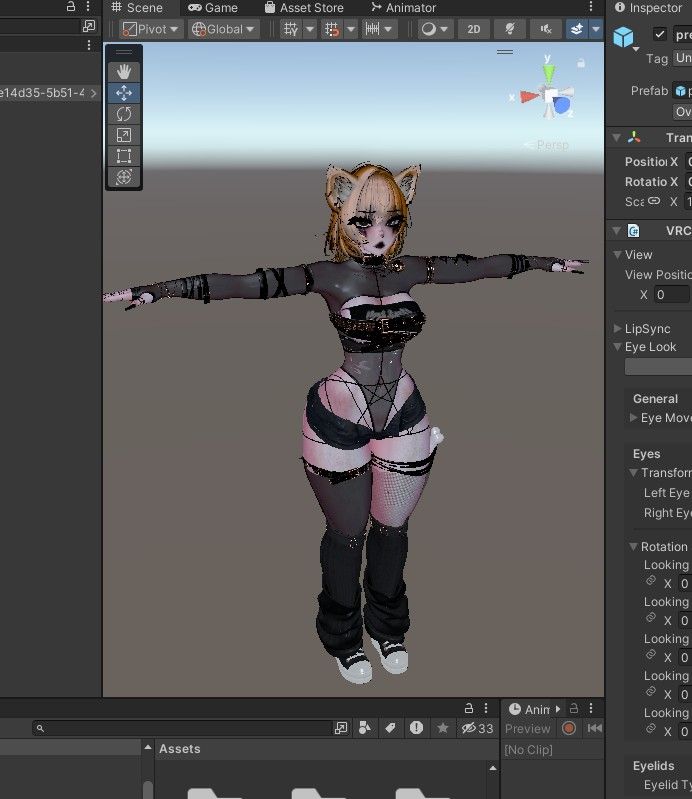Click the search by import log type icon

pos(416,728)
